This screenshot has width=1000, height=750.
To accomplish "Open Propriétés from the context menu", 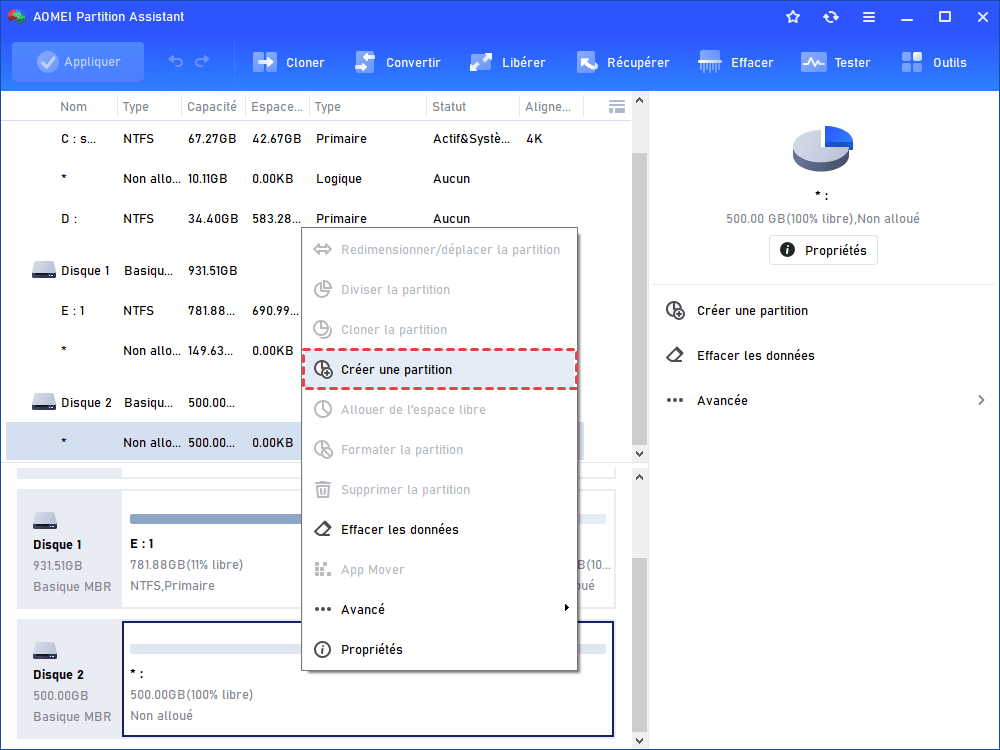I will tap(440, 649).
